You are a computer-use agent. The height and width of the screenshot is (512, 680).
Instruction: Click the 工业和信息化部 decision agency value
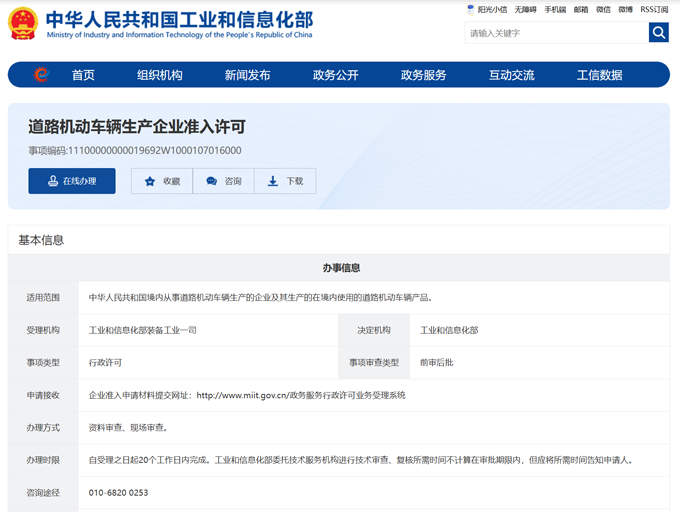point(449,330)
